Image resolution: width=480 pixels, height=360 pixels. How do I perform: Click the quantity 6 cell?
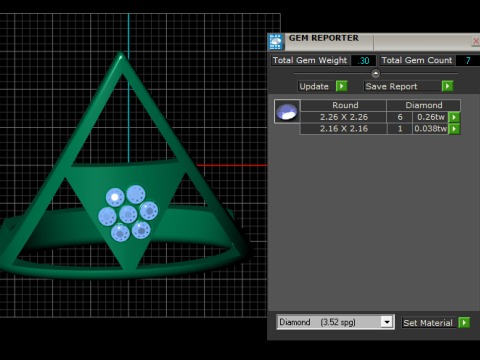point(400,117)
